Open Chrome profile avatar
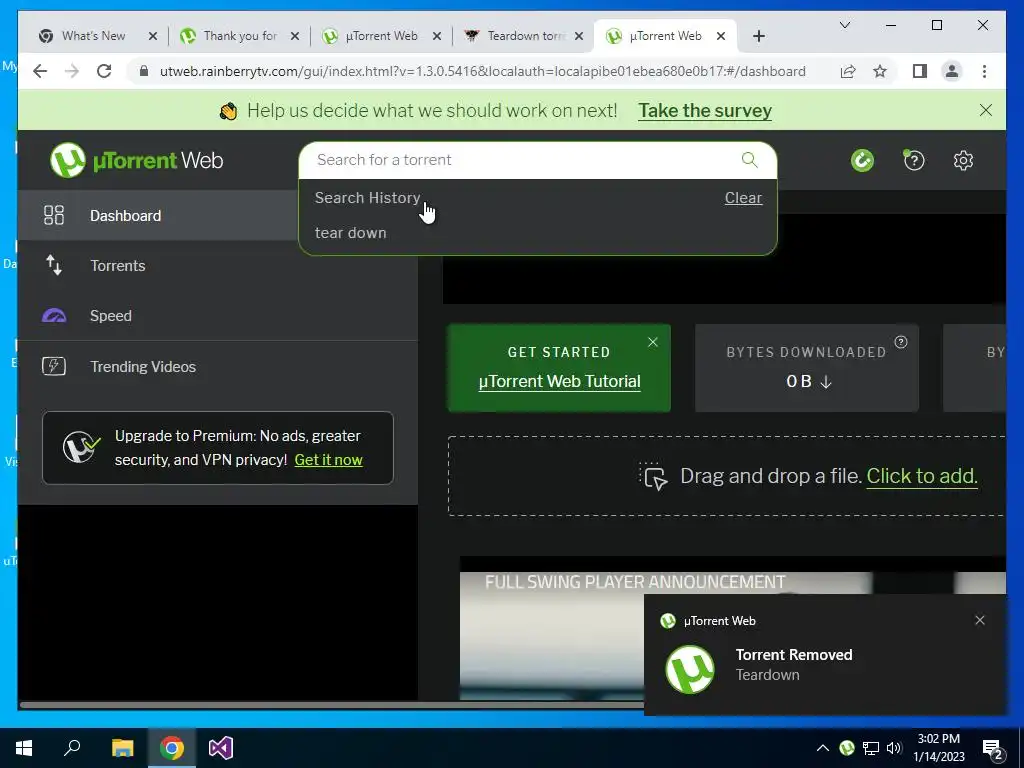This screenshot has height=768, width=1024. click(952, 71)
